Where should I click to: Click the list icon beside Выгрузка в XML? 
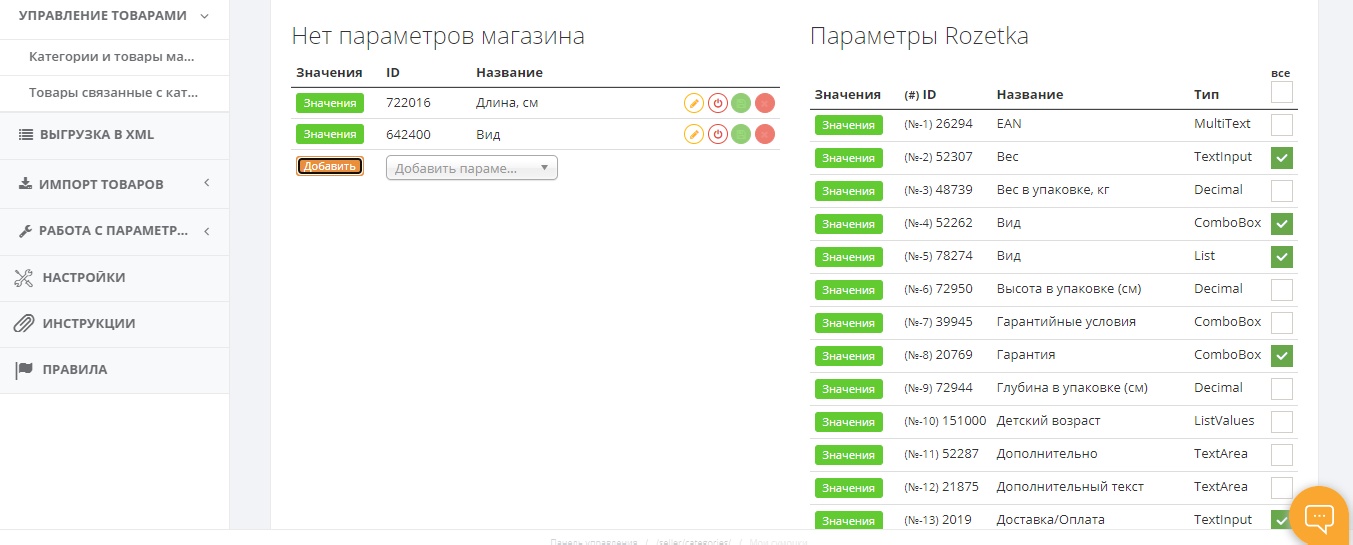[26, 134]
